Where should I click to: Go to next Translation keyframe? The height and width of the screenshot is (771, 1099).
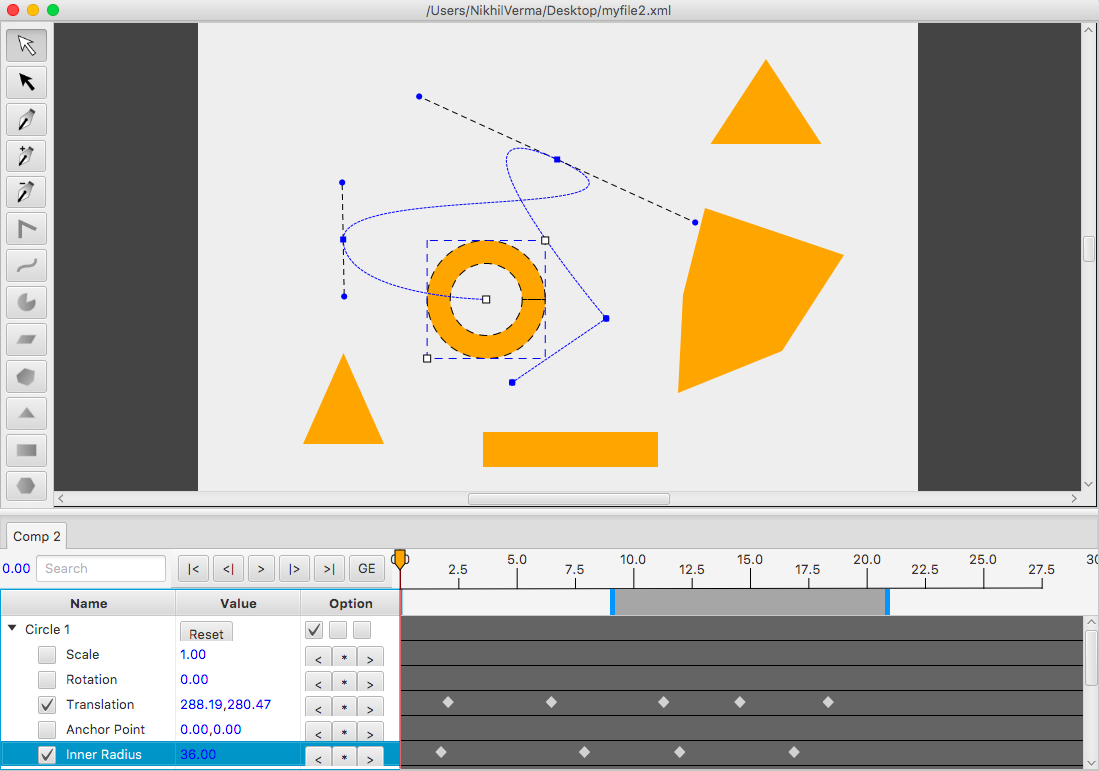point(370,707)
